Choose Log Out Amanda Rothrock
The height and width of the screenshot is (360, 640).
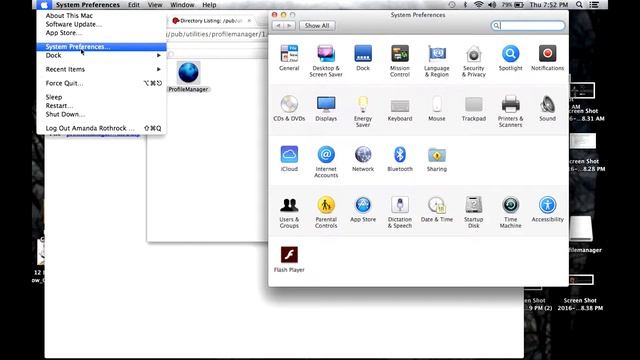[x=101, y=128]
